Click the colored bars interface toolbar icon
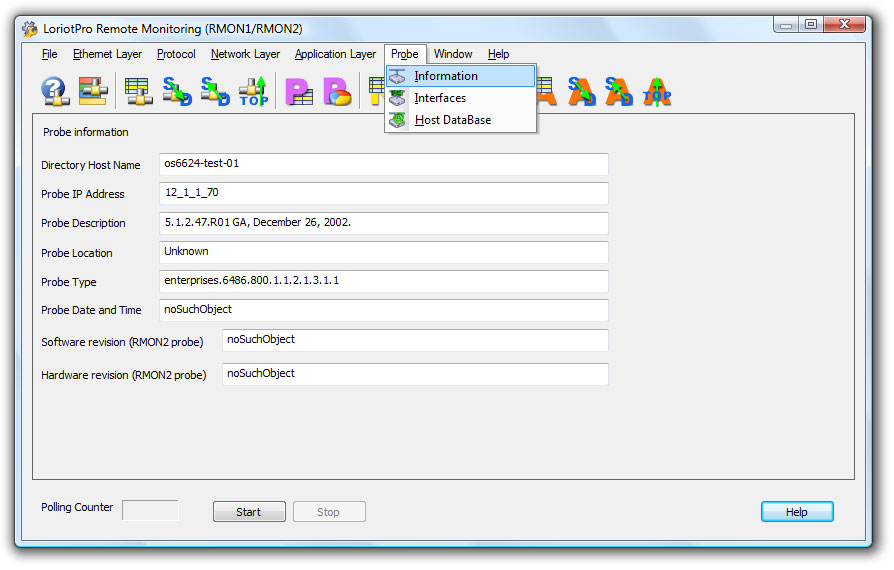894x570 pixels. pyautogui.click(x=93, y=92)
